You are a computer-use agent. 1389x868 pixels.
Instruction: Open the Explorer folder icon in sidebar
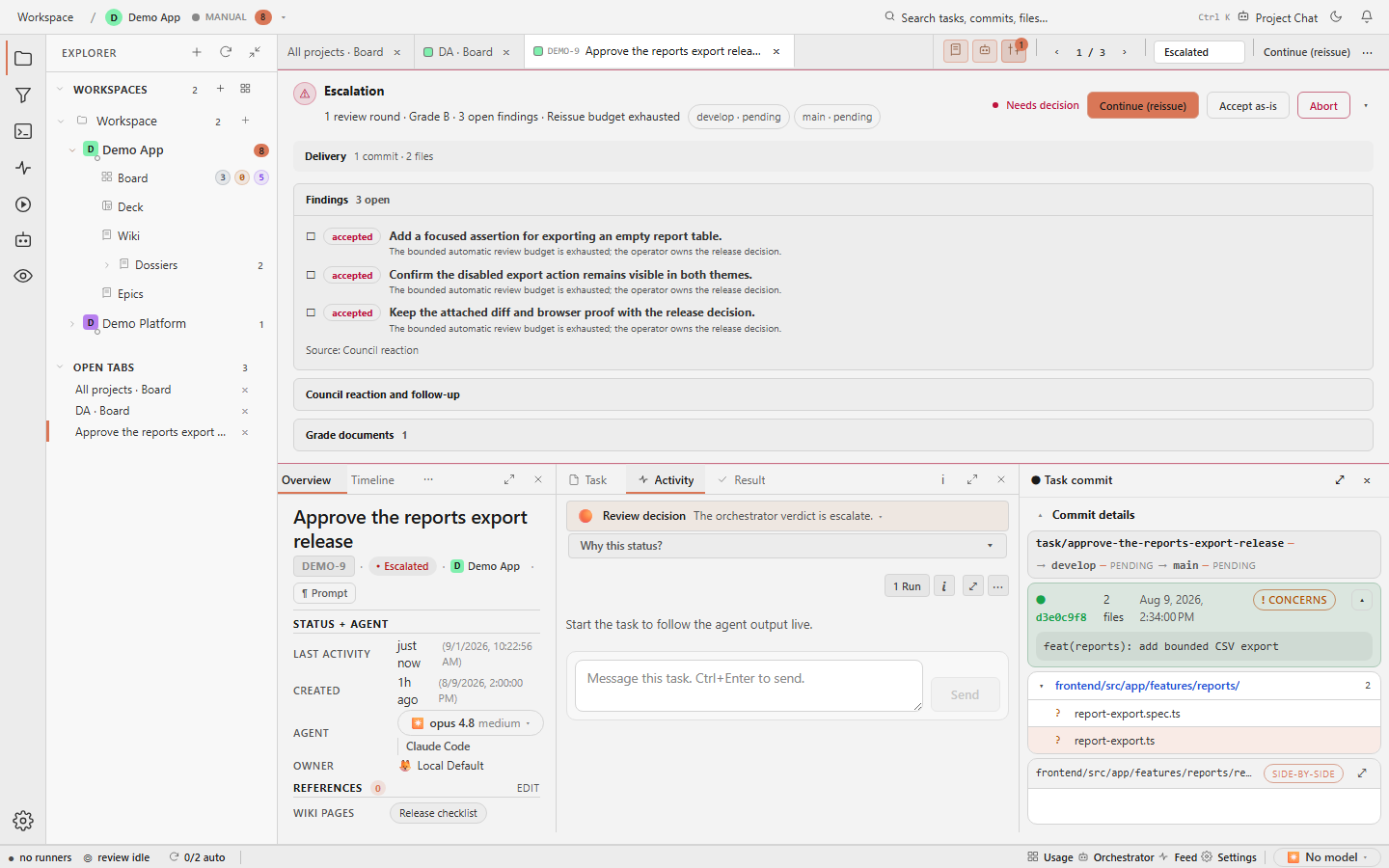coord(23,59)
